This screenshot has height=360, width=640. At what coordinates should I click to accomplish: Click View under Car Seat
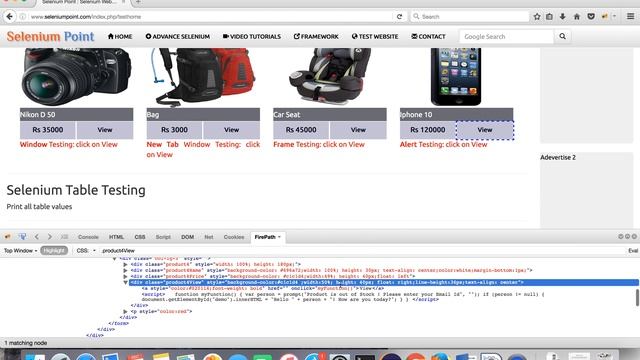point(358,130)
